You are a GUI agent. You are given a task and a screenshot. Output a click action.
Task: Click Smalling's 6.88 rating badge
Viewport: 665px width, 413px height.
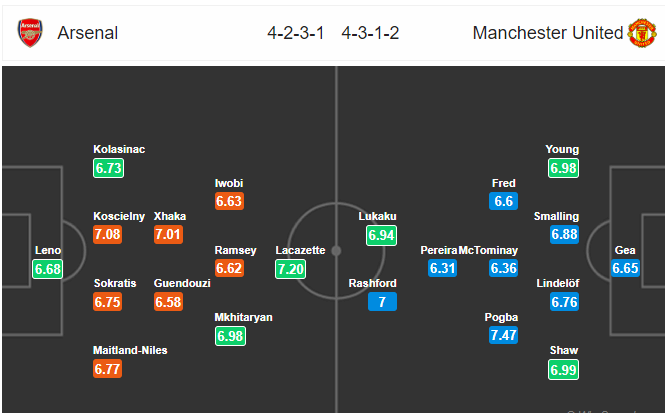click(x=564, y=235)
